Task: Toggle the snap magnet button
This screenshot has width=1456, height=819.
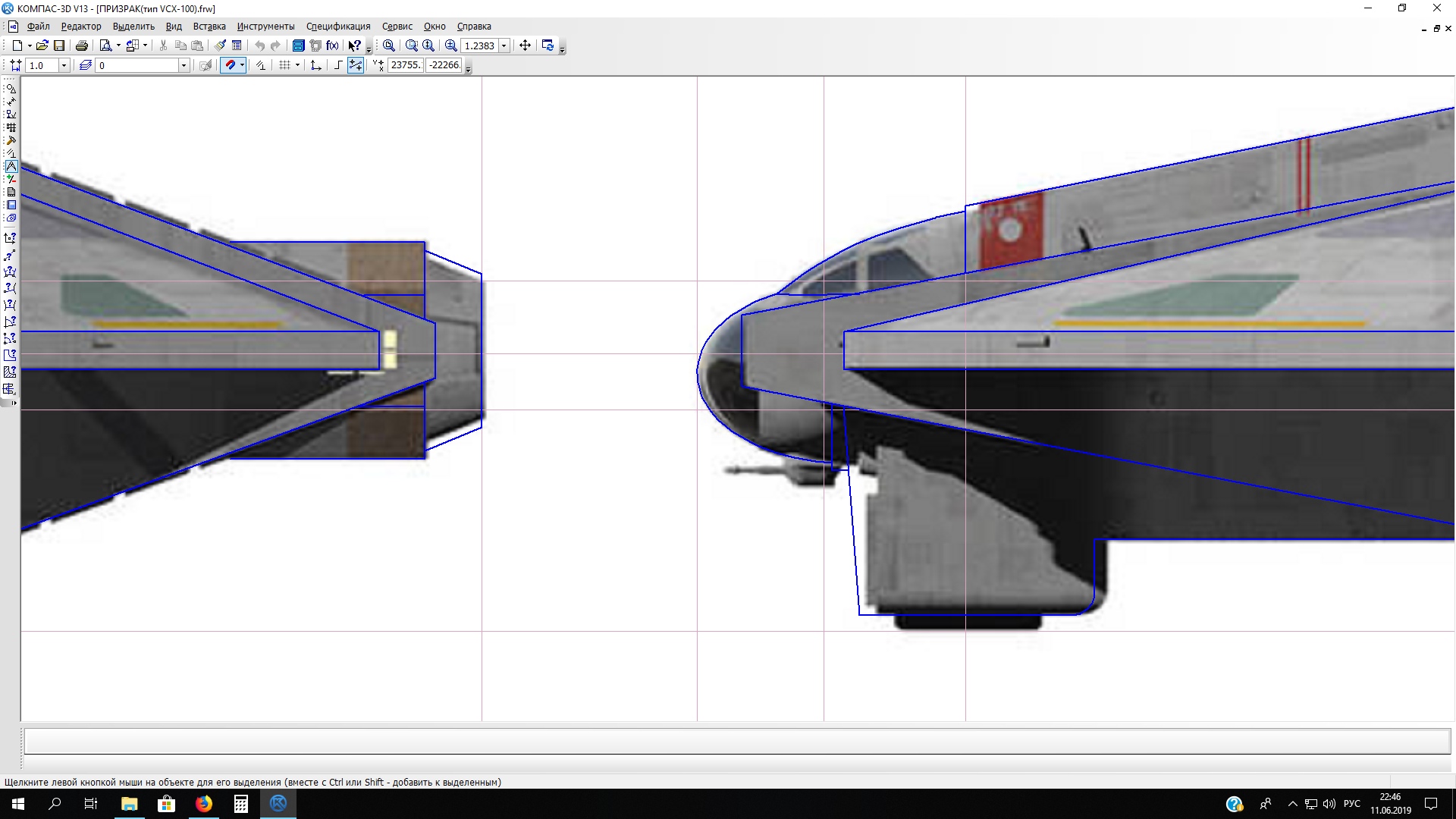Action: [x=230, y=65]
